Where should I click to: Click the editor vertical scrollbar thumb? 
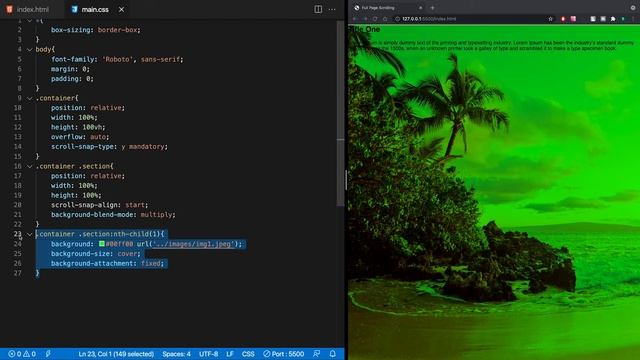click(340, 112)
